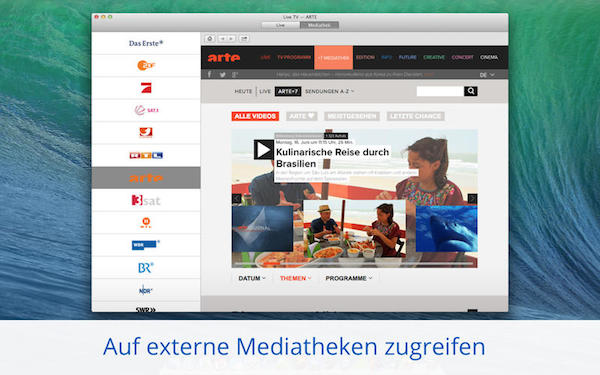Select the Letzte Chance filter

(x=415, y=116)
